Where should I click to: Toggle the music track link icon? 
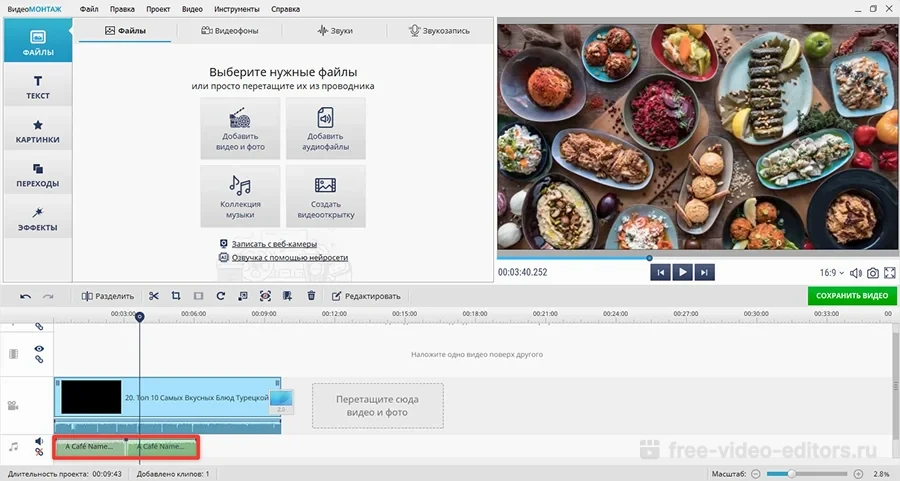[40, 453]
